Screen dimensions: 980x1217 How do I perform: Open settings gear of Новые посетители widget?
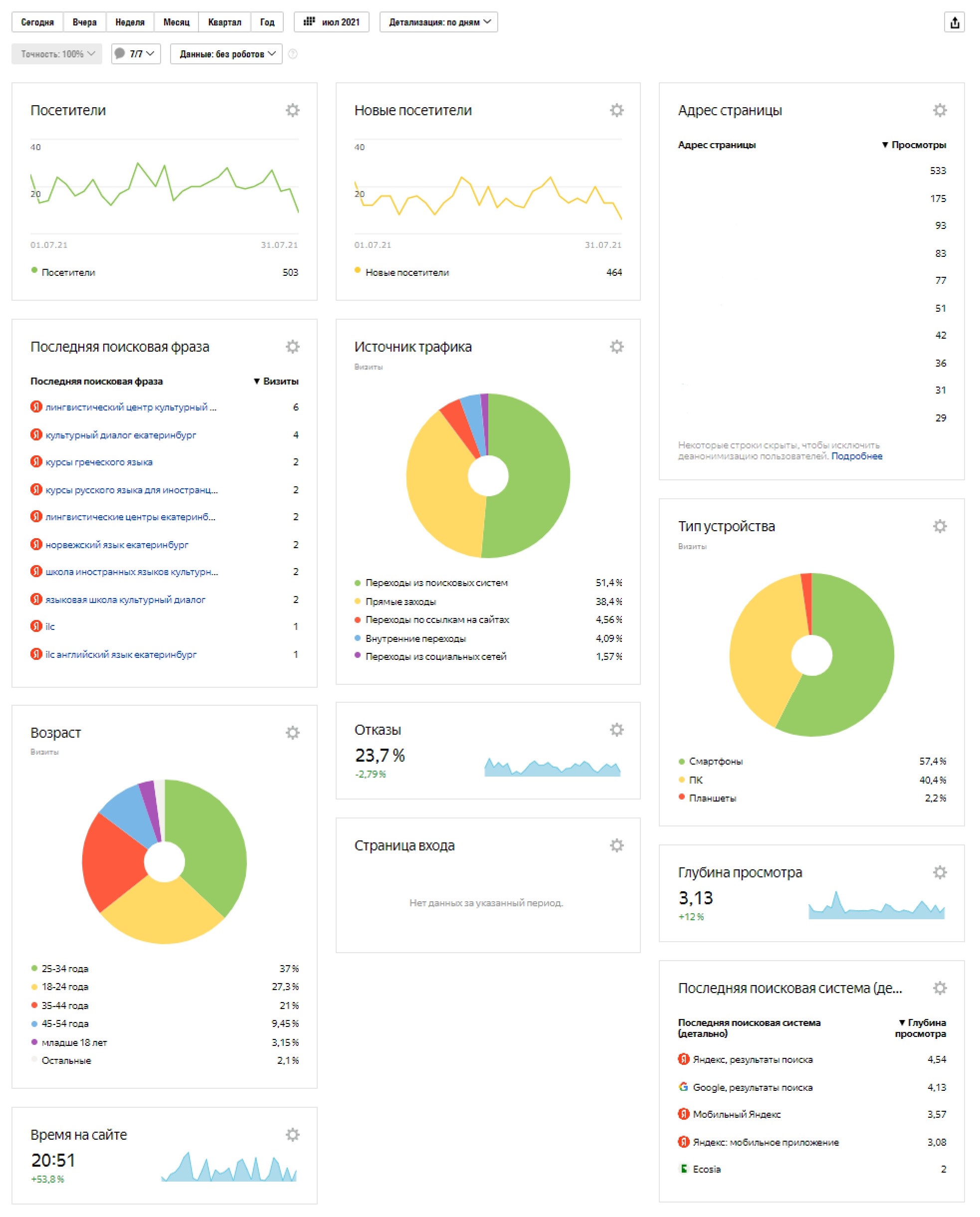tap(616, 110)
